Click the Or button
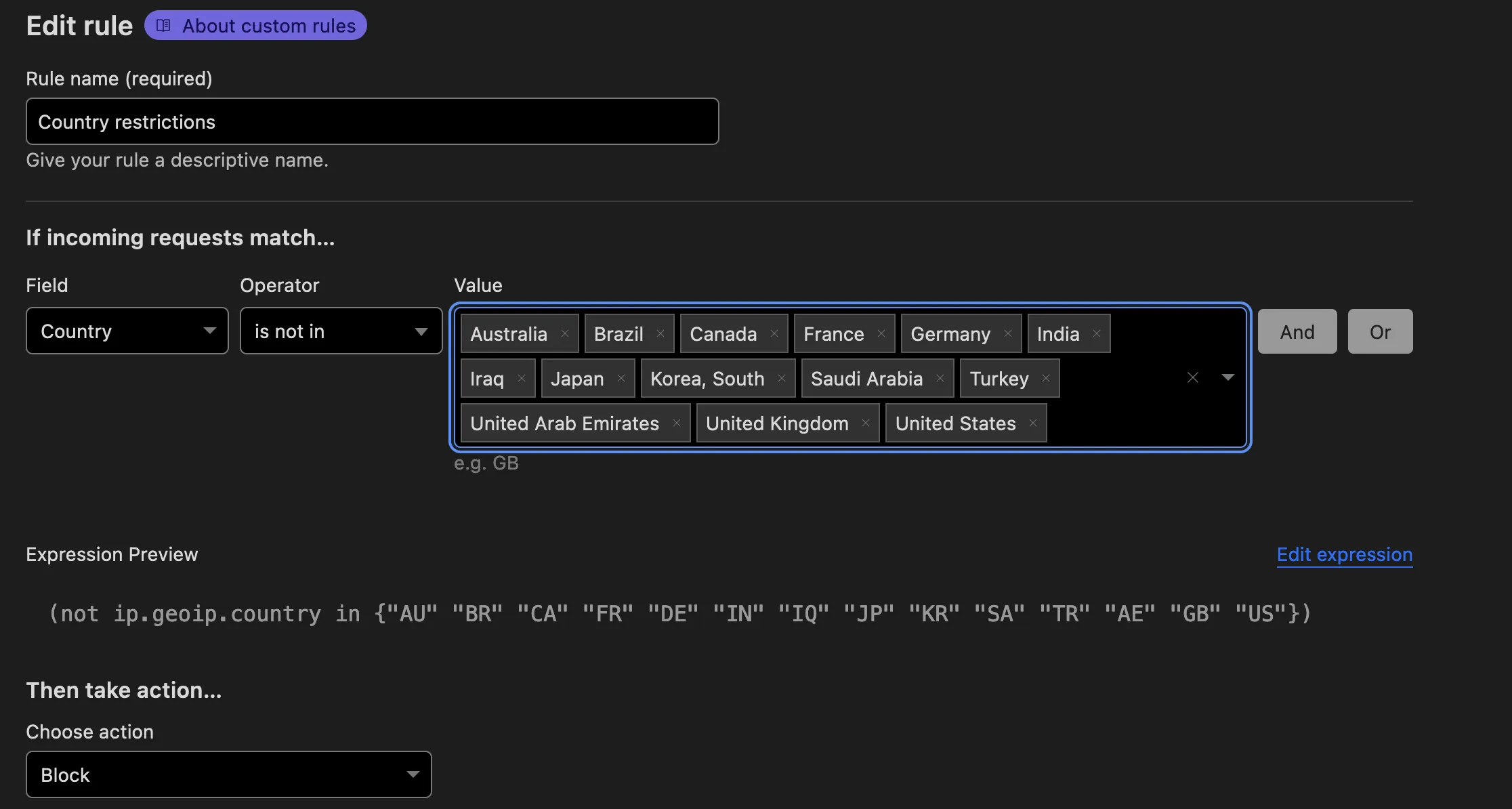This screenshot has width=1512, height=809. (1380, 331)
